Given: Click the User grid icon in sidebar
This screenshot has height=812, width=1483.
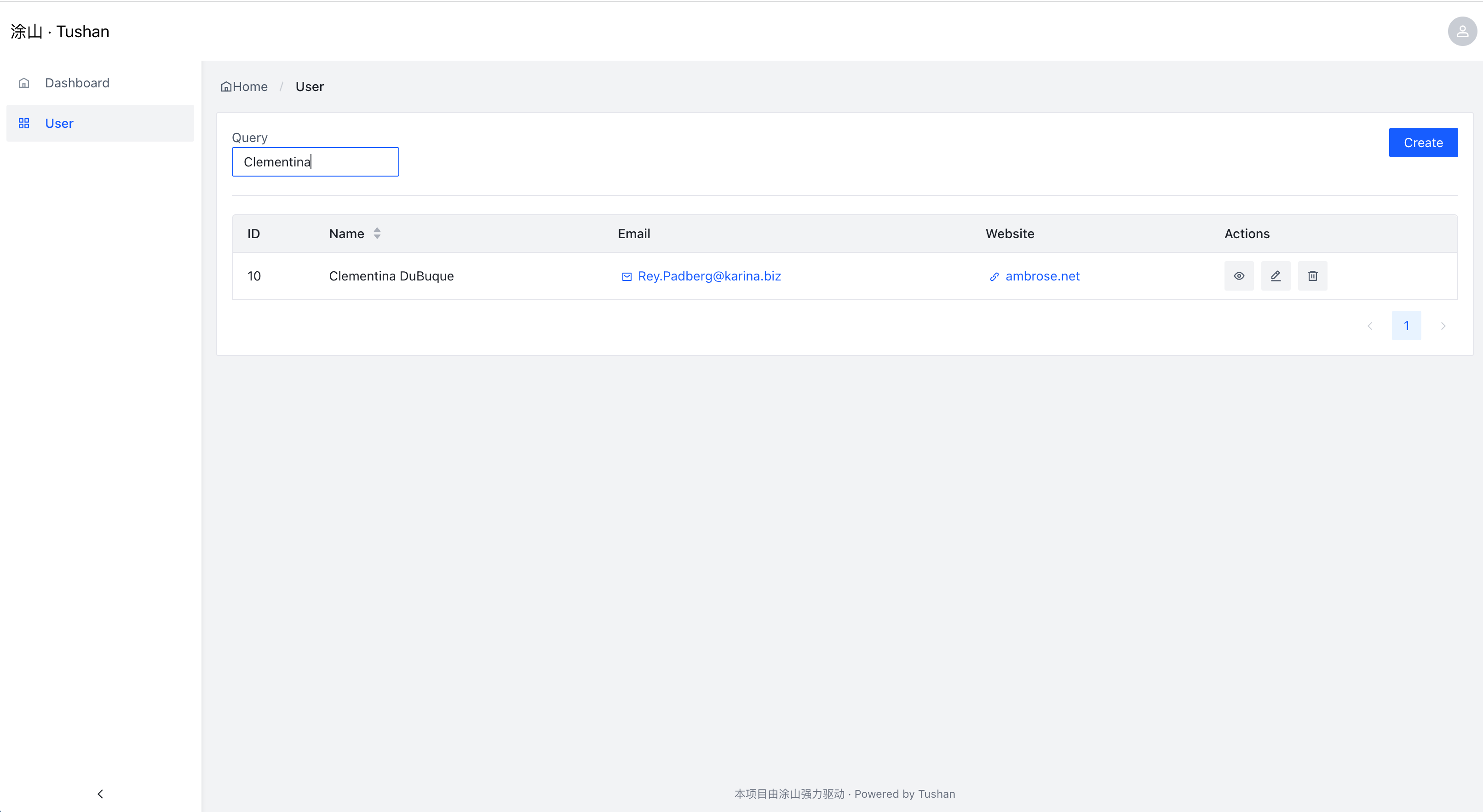Looking at the screenshot, I should coord(23,123).
